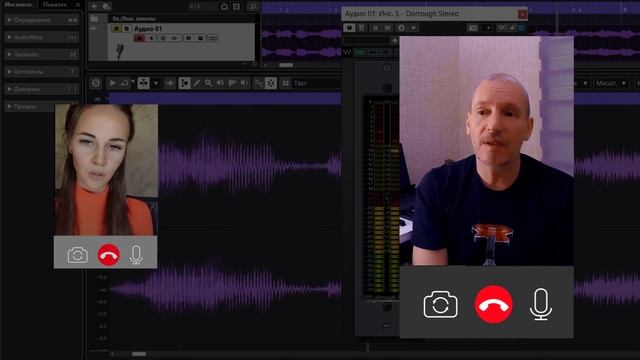Viewport: 640px width, 360px height.
Task: End the woman's video call
Action: (x=109, y=255)
